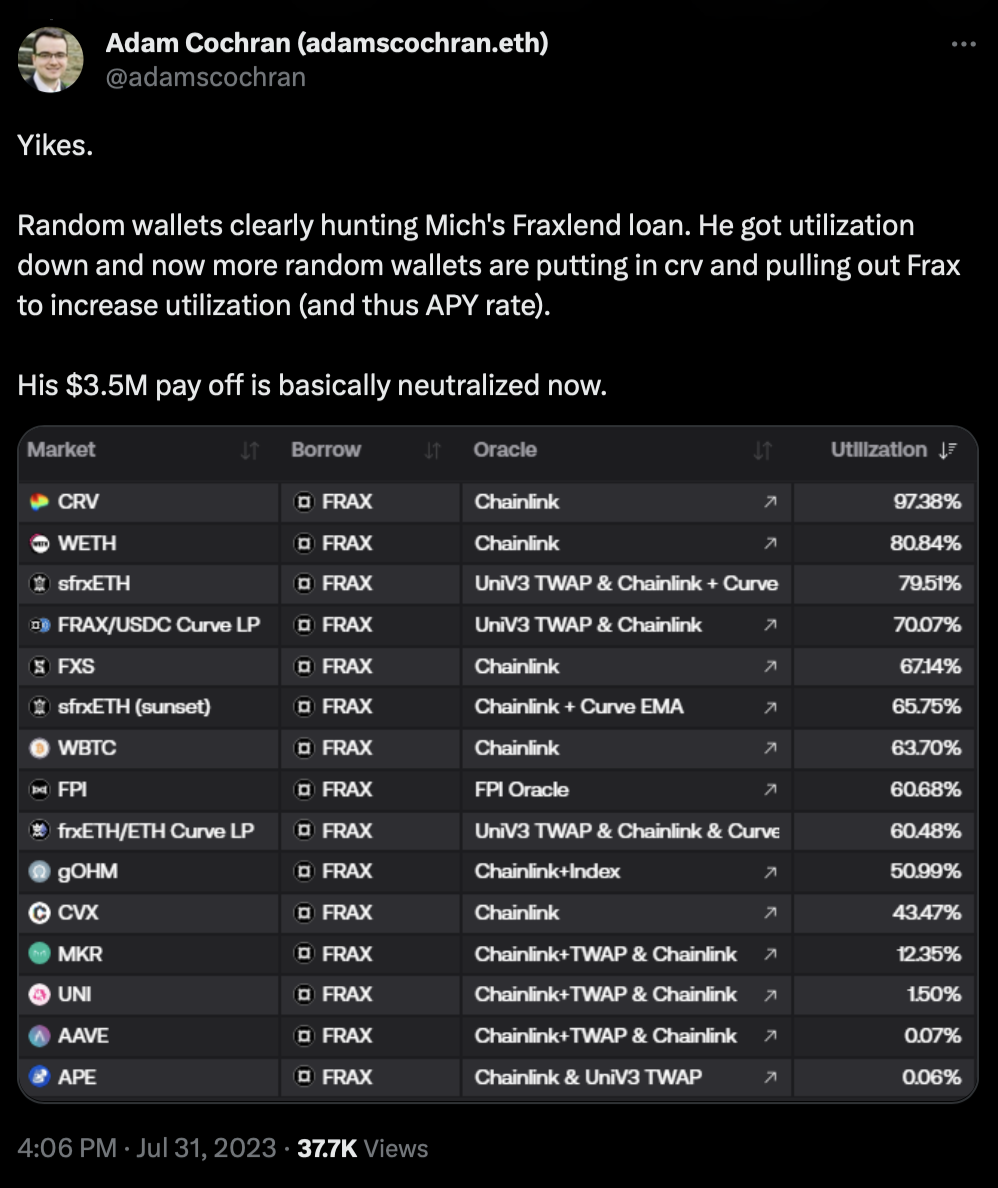This screenshot has height=1188, width=998.
Task: Open the tweet timestamp Jul 31, 2023
Action: click(206, 1148)
